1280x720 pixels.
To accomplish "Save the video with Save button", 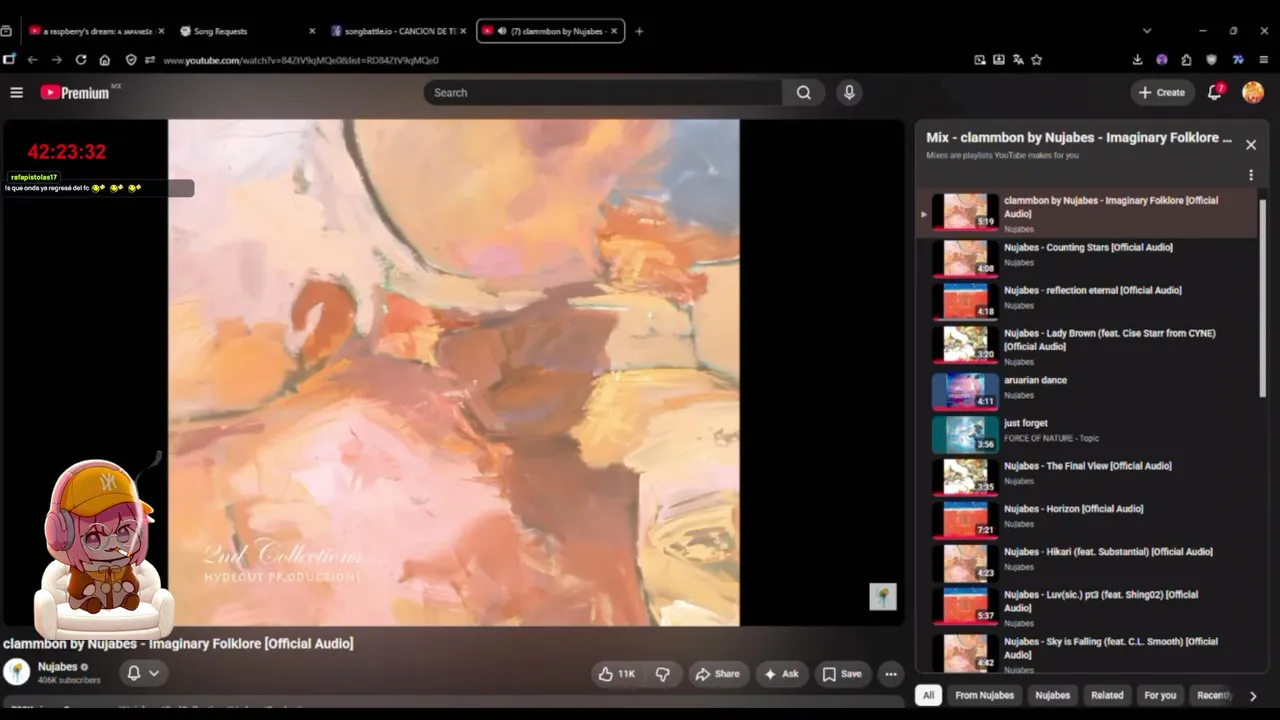I will [842, 674].
